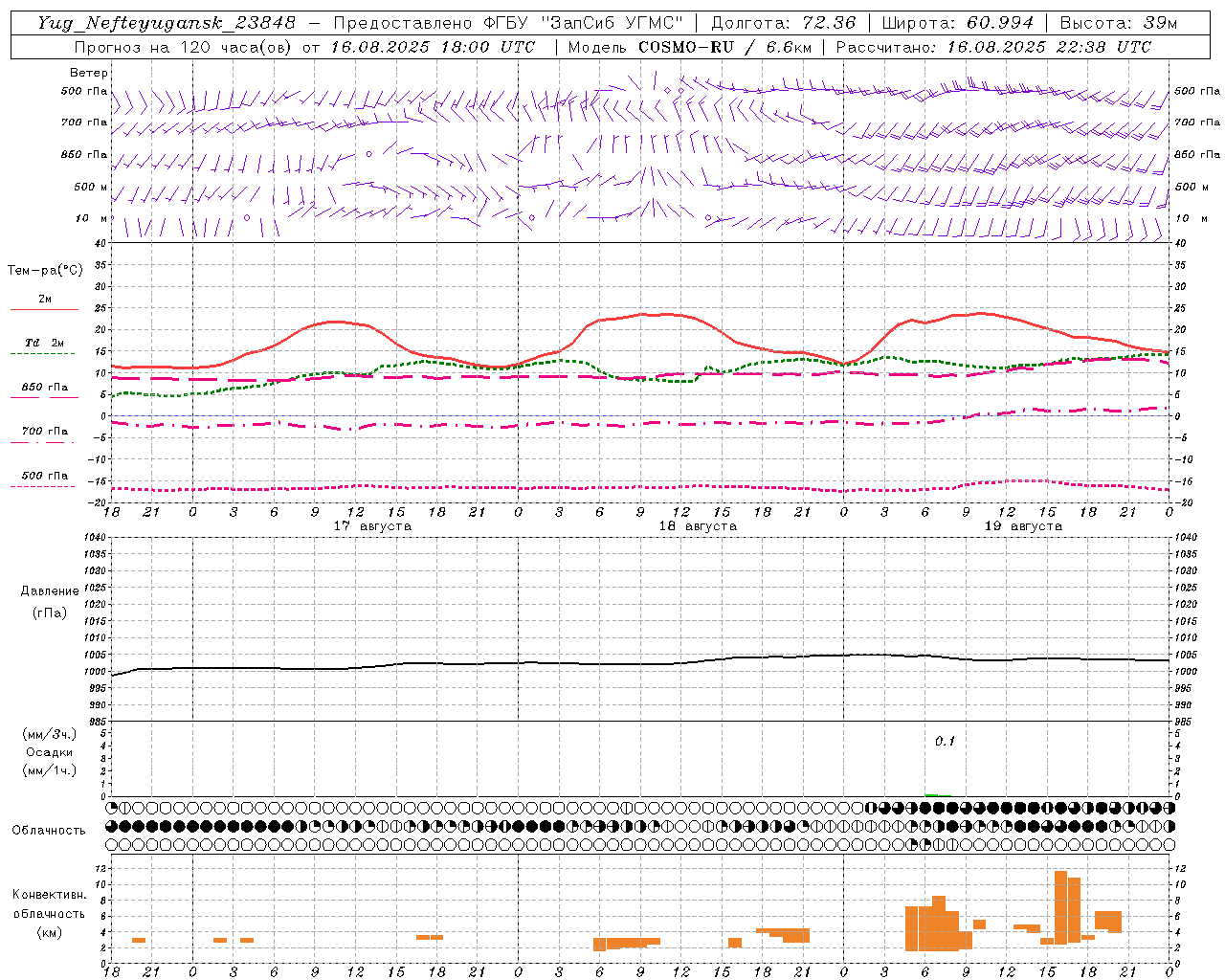The image size is (1225, 980).
Task: Click the (мм/3ч.) precipitation unit label
Action: coord(50,734)
